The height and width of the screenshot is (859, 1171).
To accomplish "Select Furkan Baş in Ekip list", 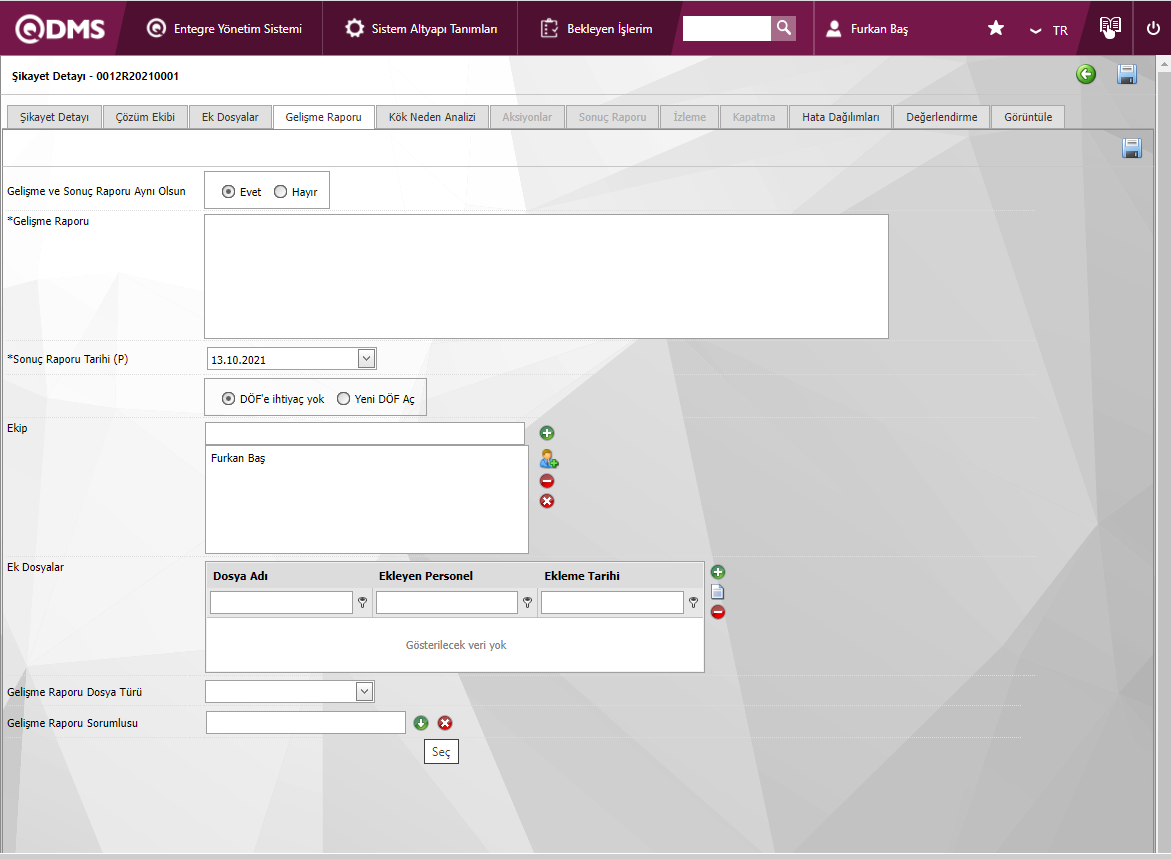I will pos(237,458).
